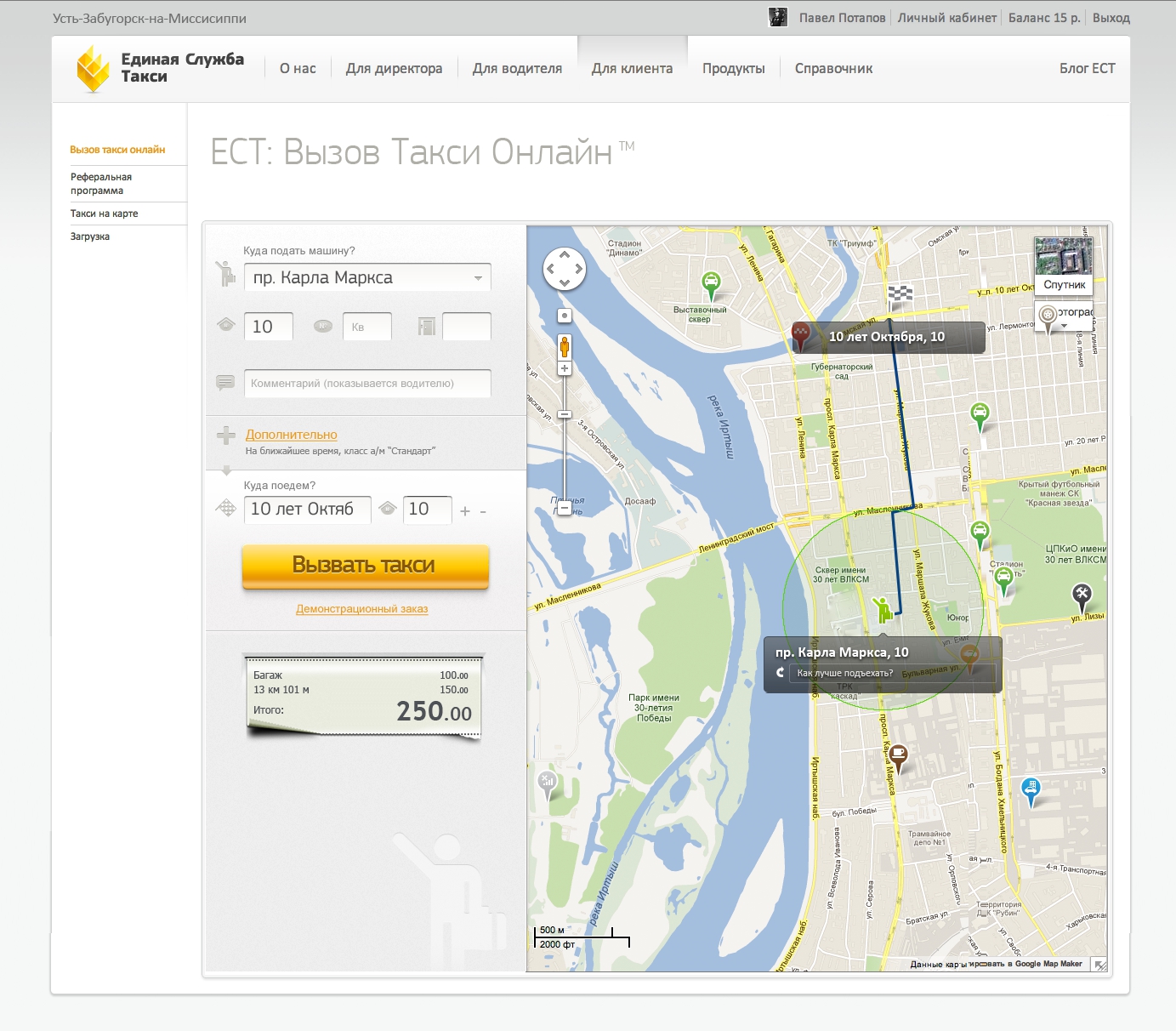This screenshot has width=1176, height=1031.
Task: Click green taxi pin near Выставочный сквер
Action: [711, 285]
